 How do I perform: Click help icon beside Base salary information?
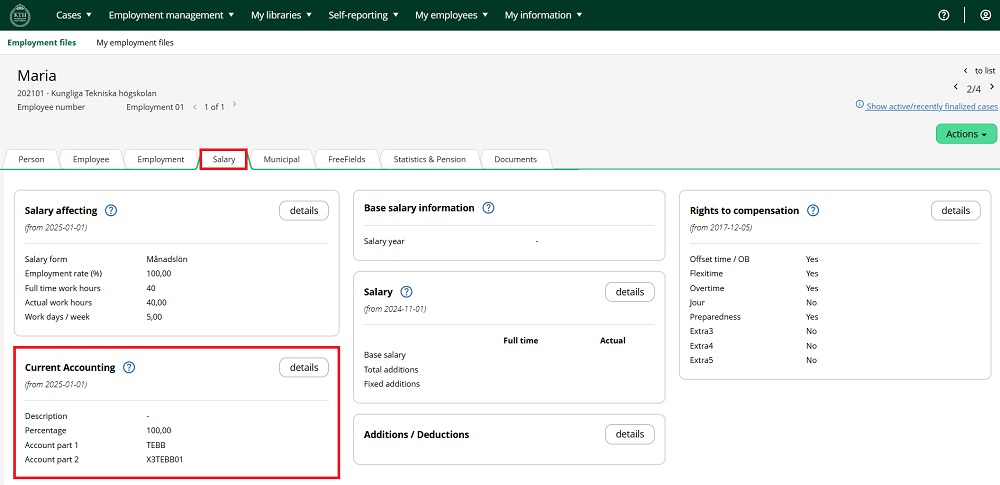488,208
